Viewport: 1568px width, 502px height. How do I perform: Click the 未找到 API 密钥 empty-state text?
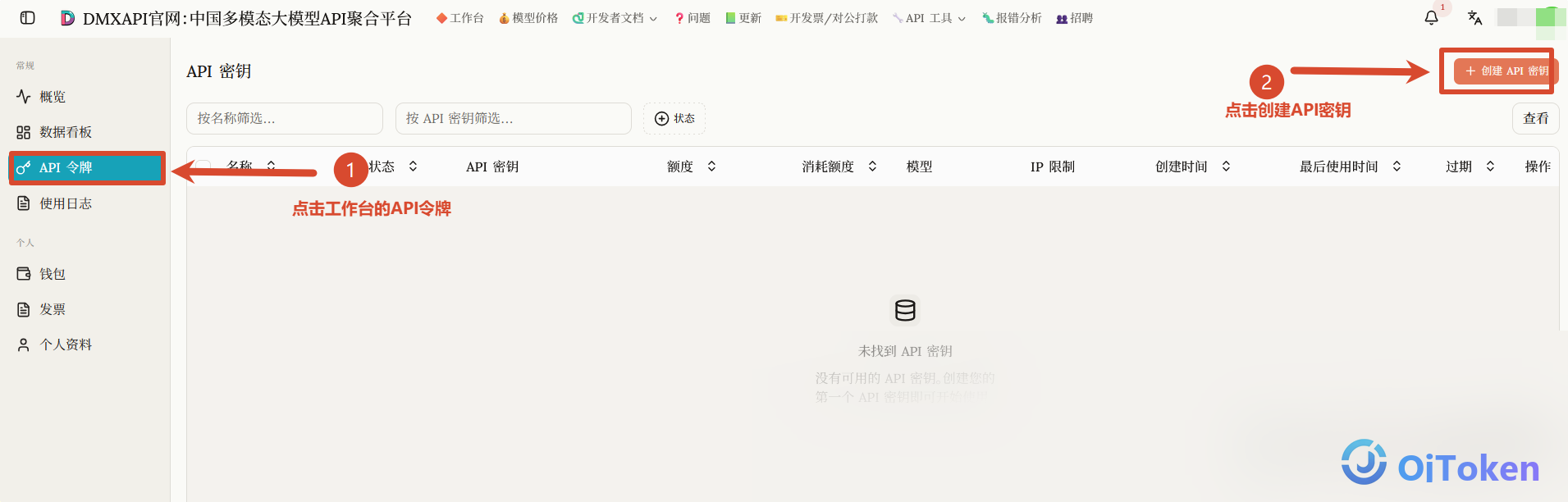pyautogui.click(x=905, y=351)
